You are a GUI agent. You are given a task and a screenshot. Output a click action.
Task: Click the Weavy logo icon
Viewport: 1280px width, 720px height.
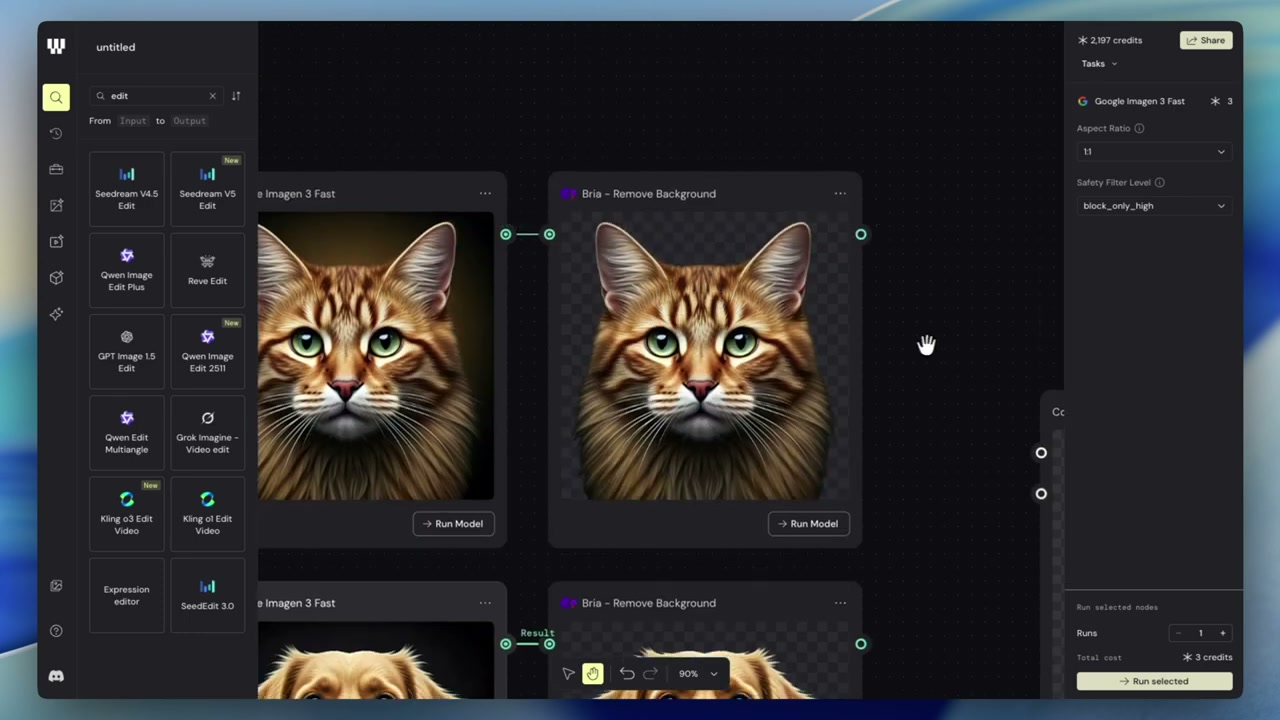(56, 46)
